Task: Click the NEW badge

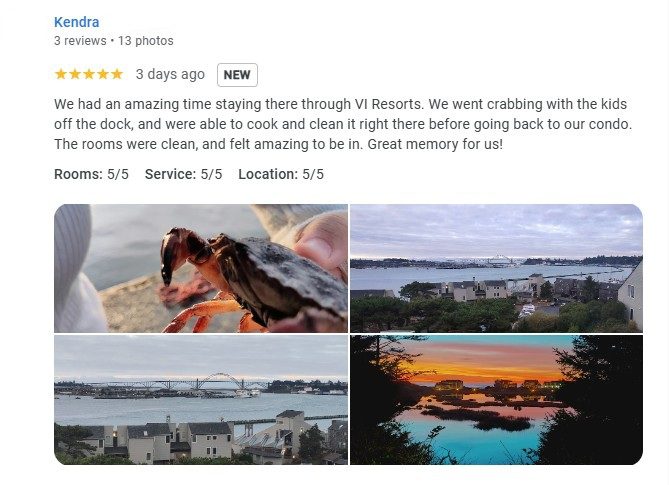Action: 237,75
